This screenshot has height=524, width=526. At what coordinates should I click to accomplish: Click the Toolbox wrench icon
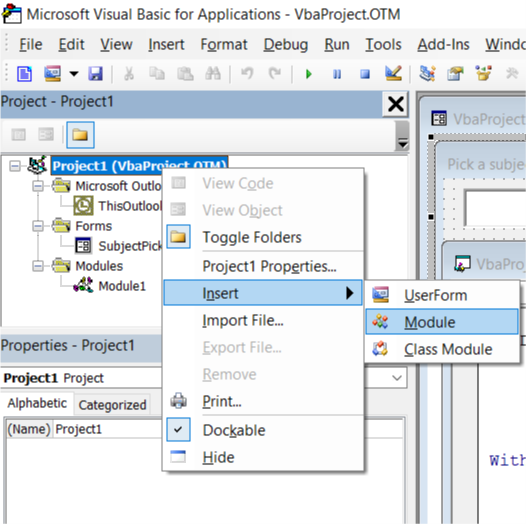512,73
